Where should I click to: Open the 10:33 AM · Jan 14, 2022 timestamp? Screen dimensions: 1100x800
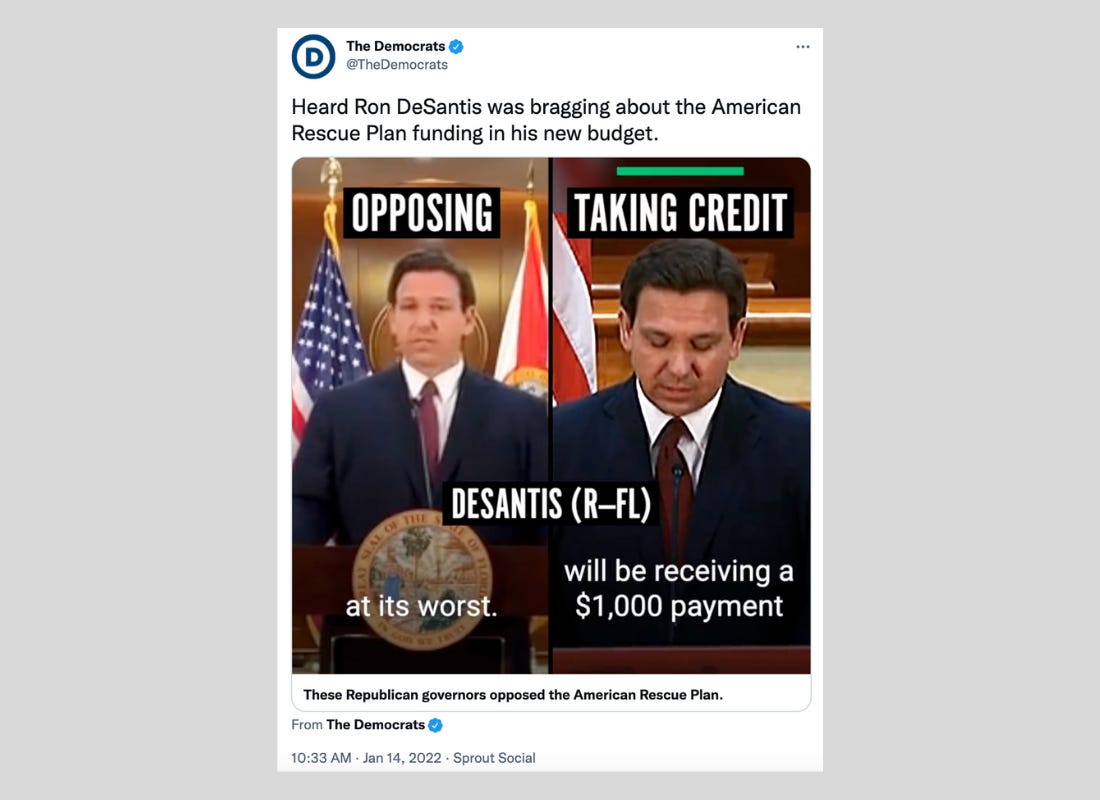(x=366, y=758)
